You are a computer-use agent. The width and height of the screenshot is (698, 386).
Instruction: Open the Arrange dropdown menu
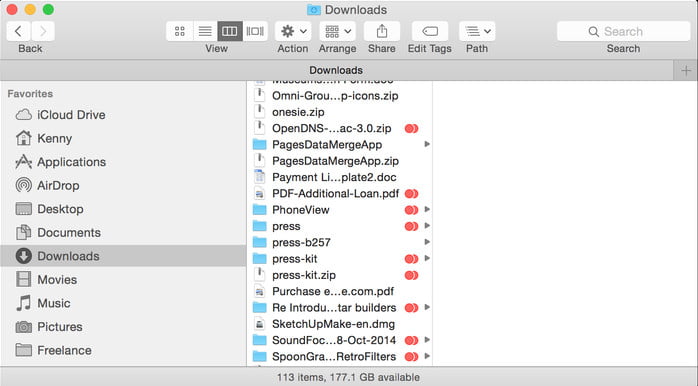(x=337, y=31)
